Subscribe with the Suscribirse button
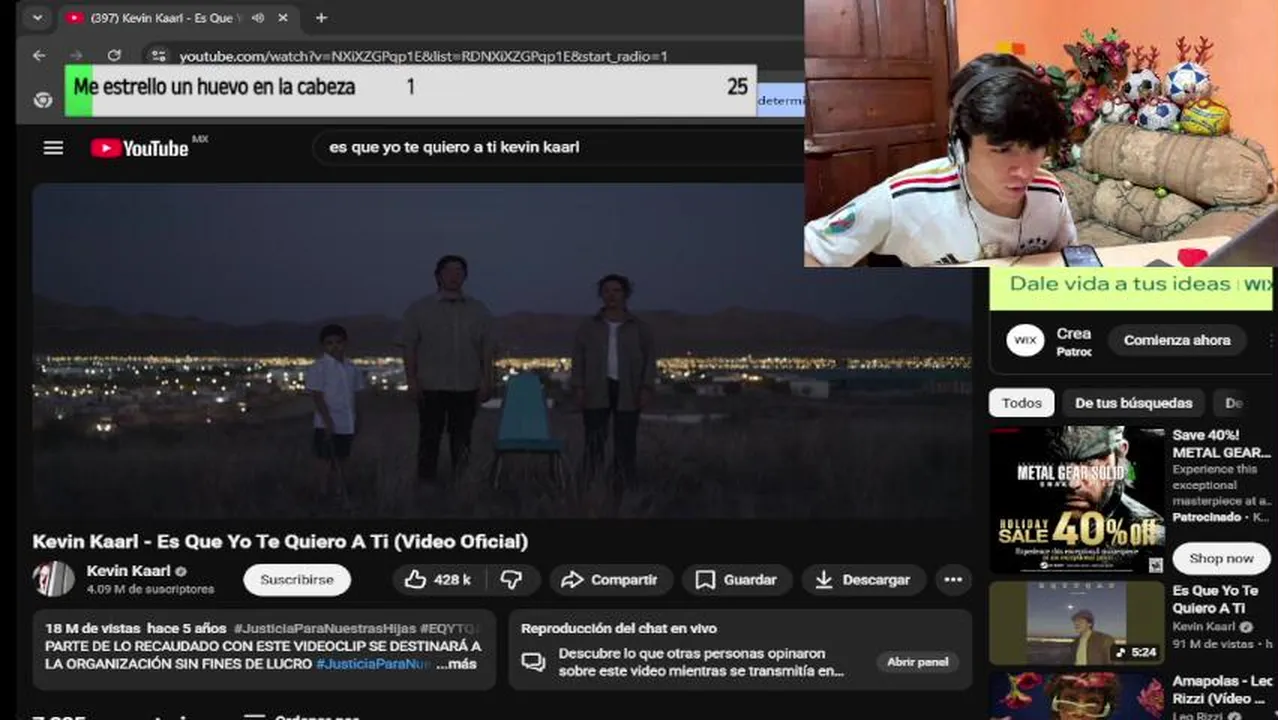The image size is (1278, 720). pyautogui.click(x=297, y=580)
